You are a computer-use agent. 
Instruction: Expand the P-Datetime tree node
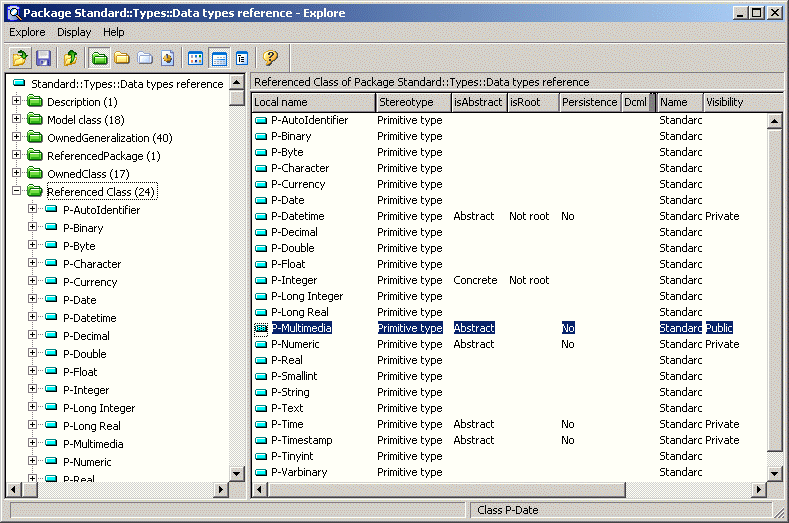click(x=33, y=318)
